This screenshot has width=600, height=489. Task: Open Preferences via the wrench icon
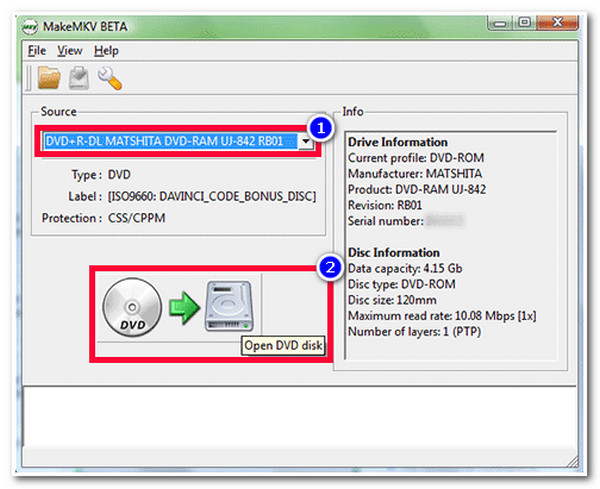pos(110,78)
